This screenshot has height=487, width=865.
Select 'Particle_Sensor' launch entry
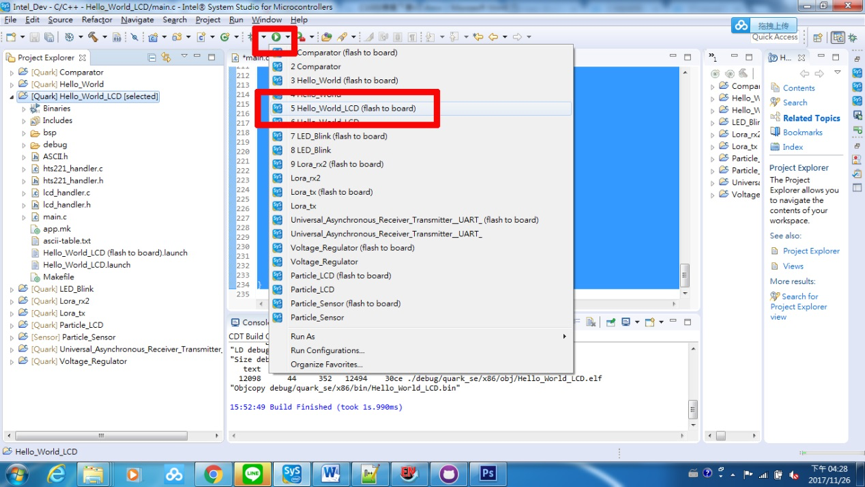click(x=421, y=317)
